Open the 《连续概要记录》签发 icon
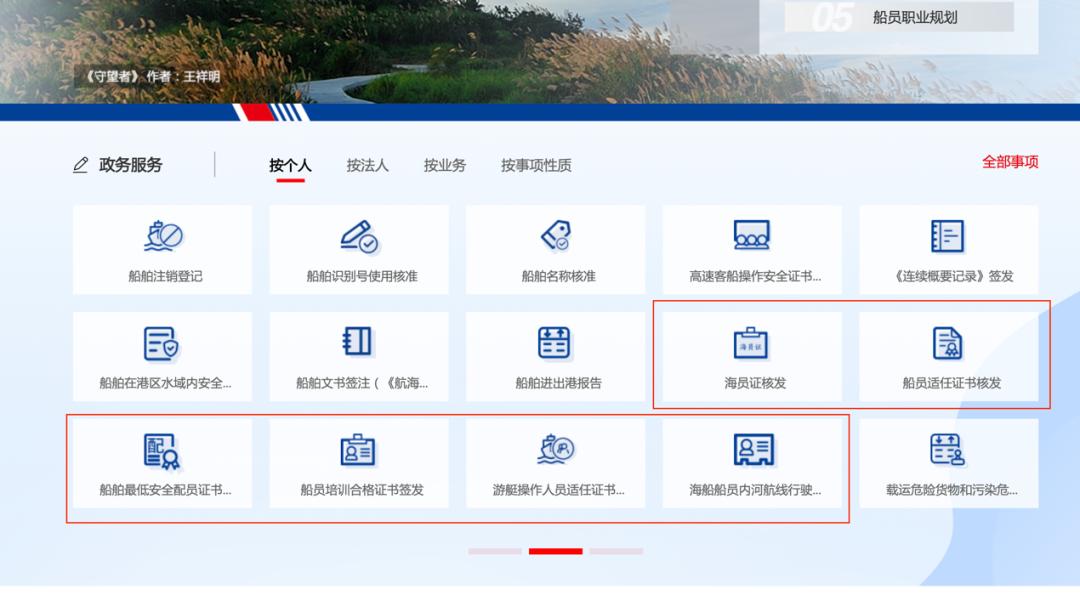 [x=947, y=237]
